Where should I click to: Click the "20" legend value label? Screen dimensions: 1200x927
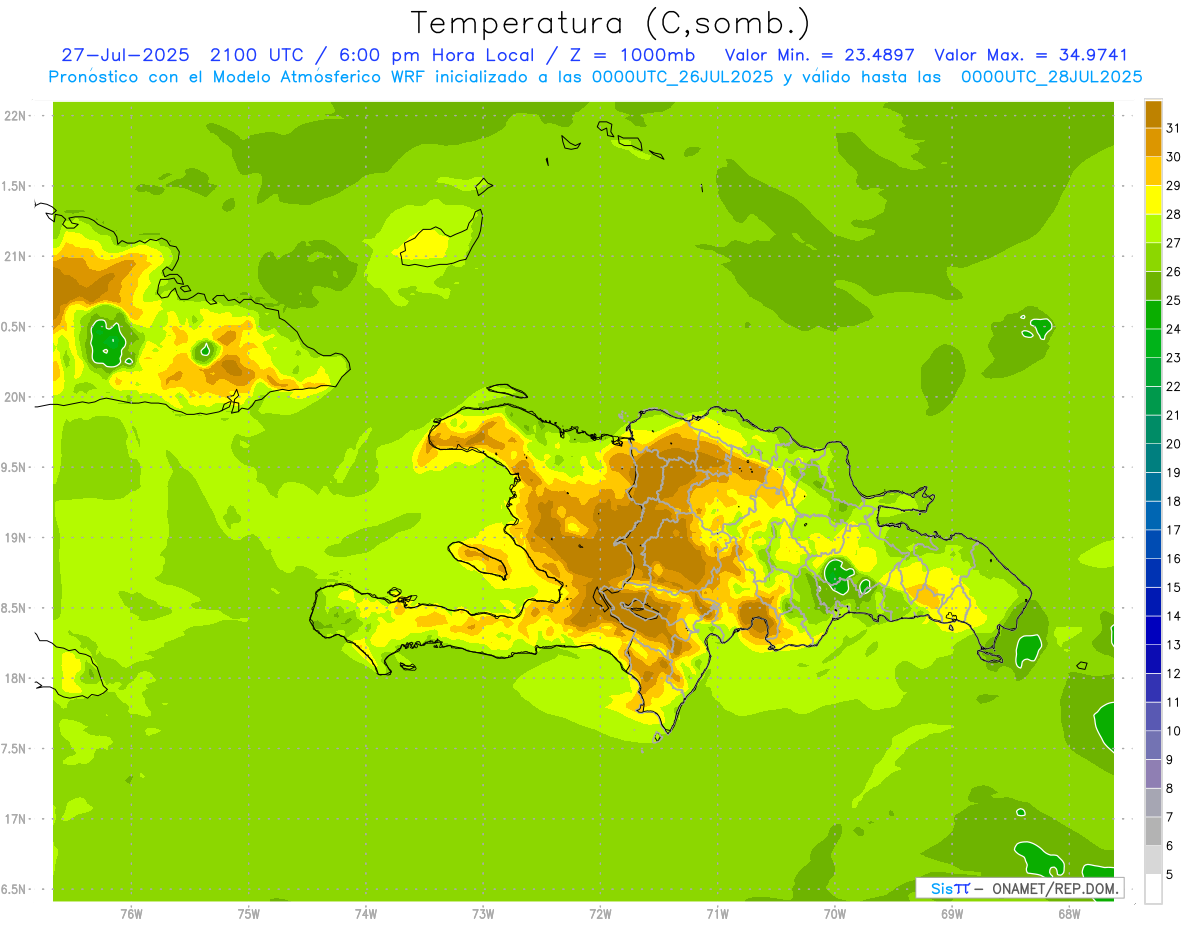[1174, 444]
